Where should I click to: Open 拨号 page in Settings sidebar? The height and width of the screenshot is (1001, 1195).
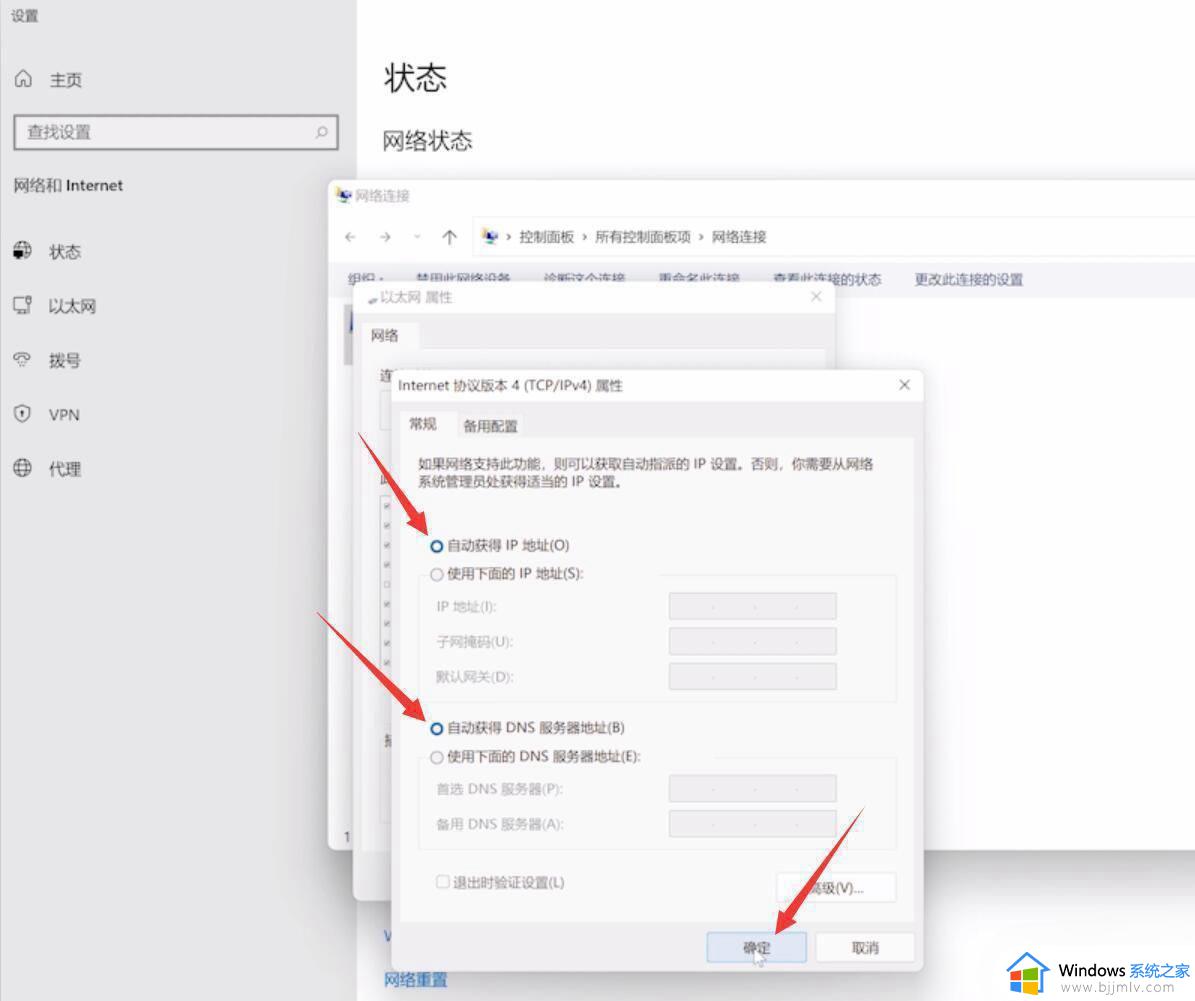point(65,360)
